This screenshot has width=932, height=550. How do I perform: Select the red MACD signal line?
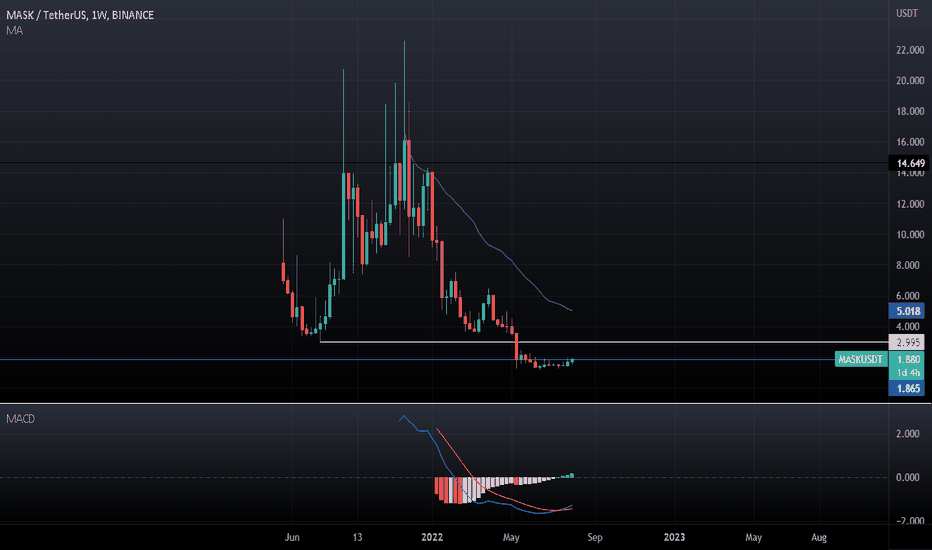click(x=476, y=476)
